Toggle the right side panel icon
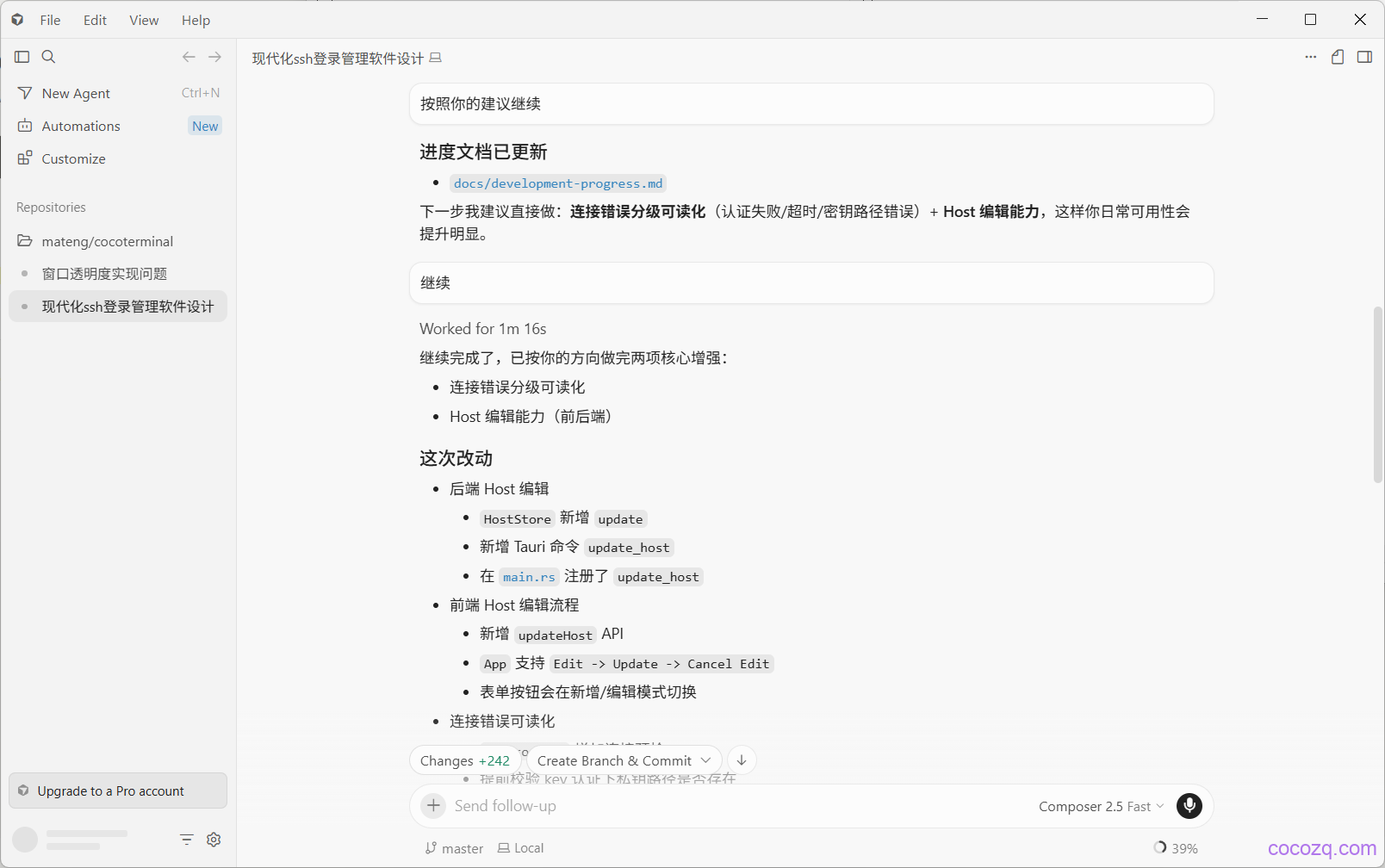Screen dimensions: 1385x868 (x=1364, y=57)
